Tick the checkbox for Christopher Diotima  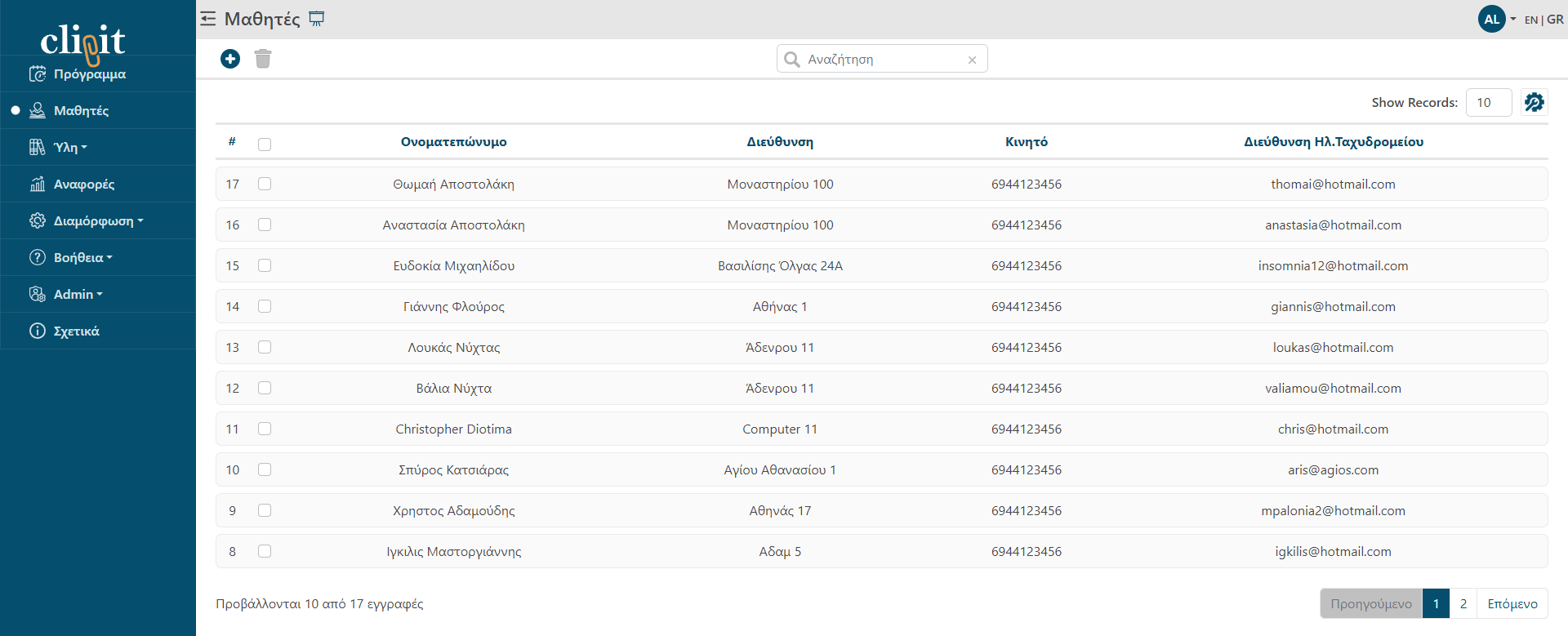pyautogui.click(x=265, y=429)
